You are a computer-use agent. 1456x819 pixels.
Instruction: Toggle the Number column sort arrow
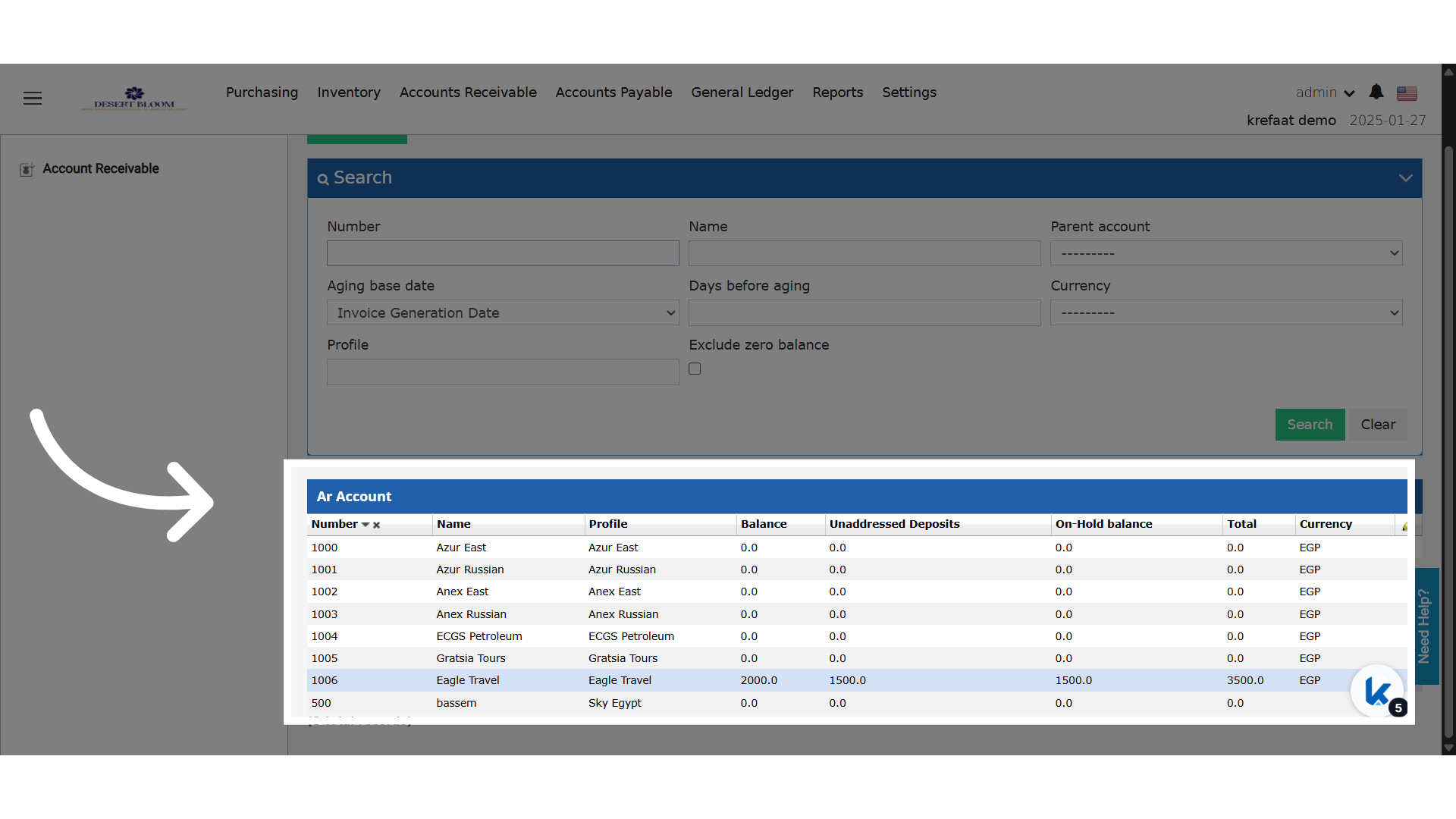click(366, 525)
